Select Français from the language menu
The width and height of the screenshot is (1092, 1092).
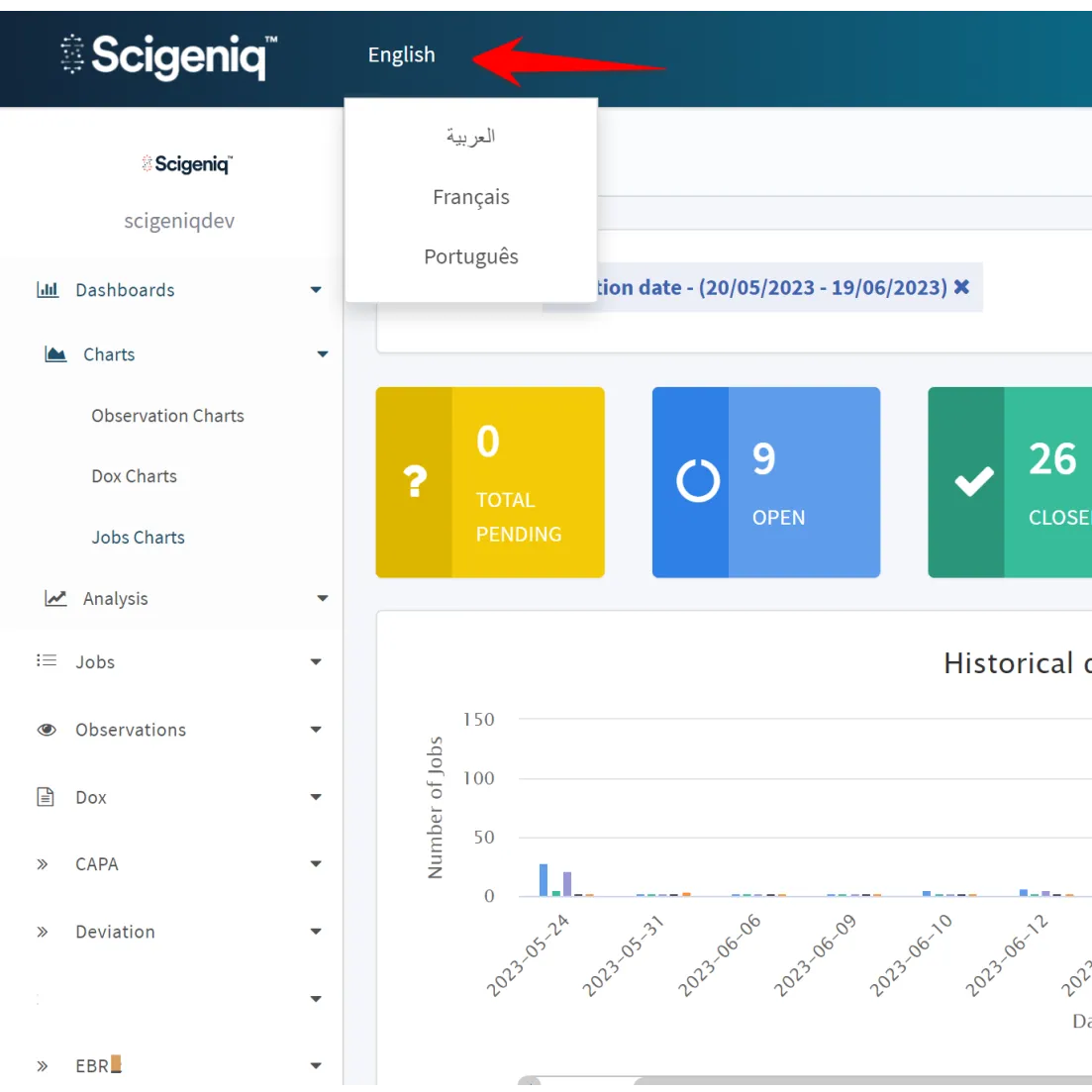tap(471, 197)
